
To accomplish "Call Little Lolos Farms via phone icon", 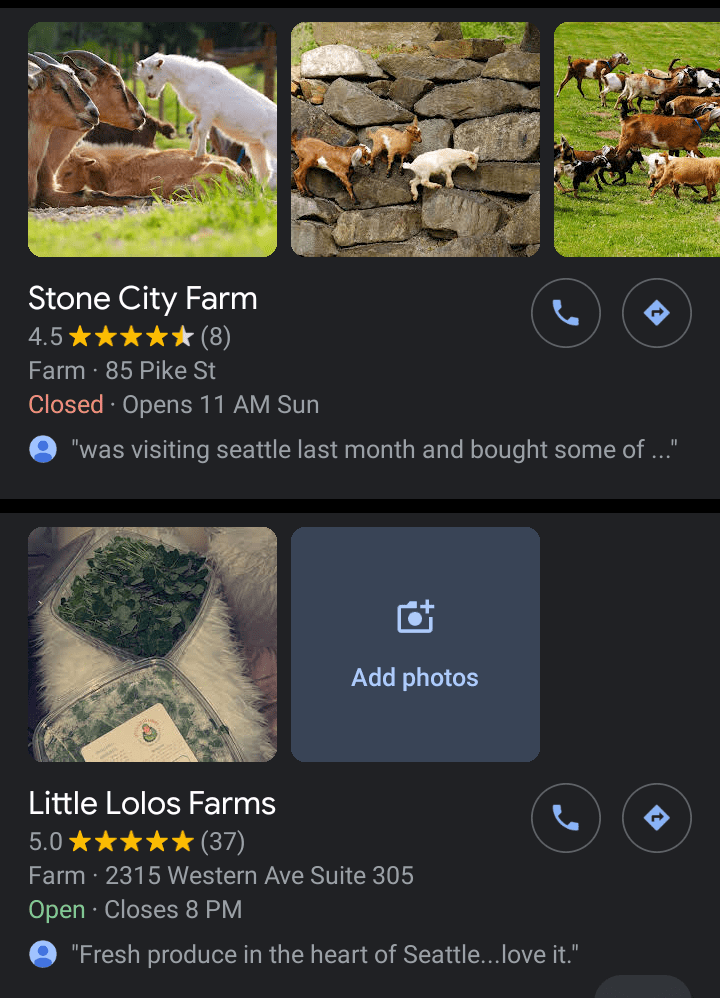I will point(566,818).
